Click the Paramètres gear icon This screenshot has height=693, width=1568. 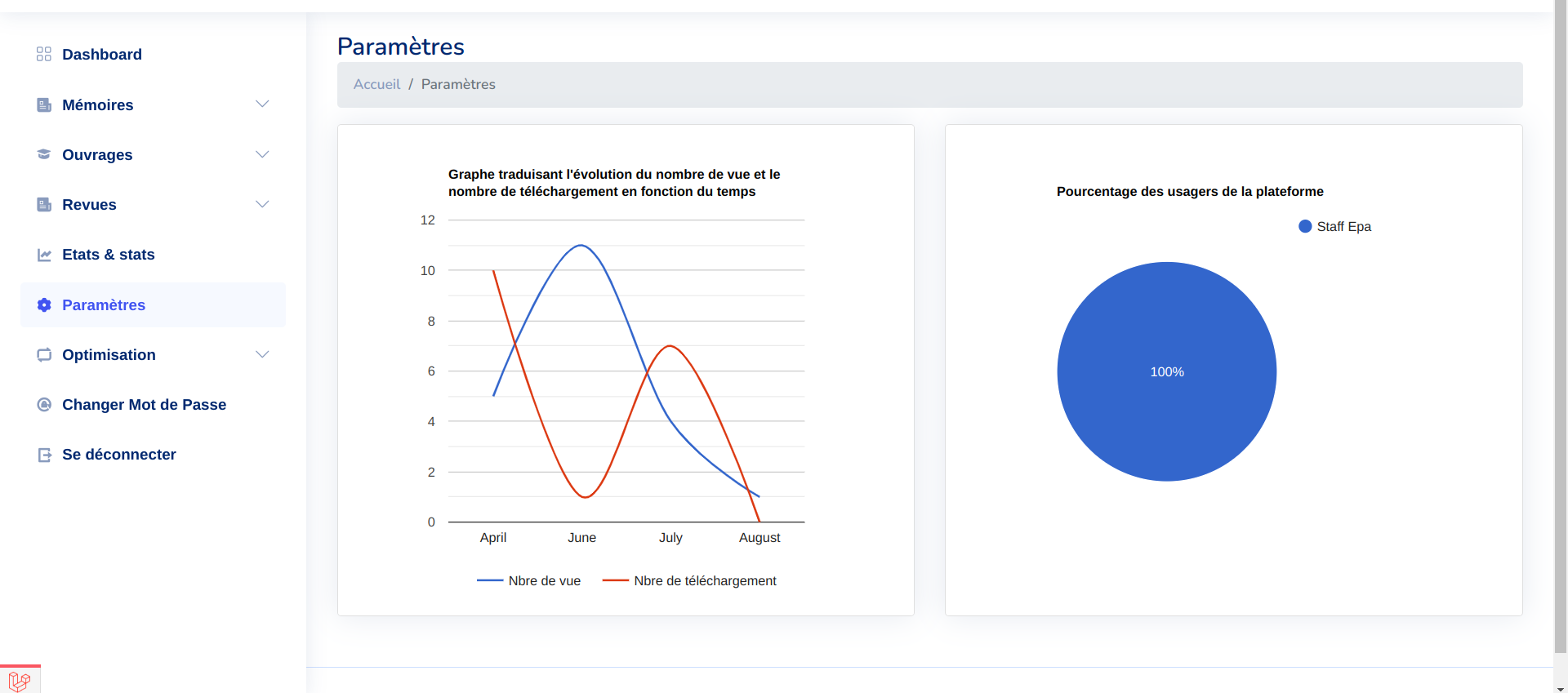[x=44, y=304]
